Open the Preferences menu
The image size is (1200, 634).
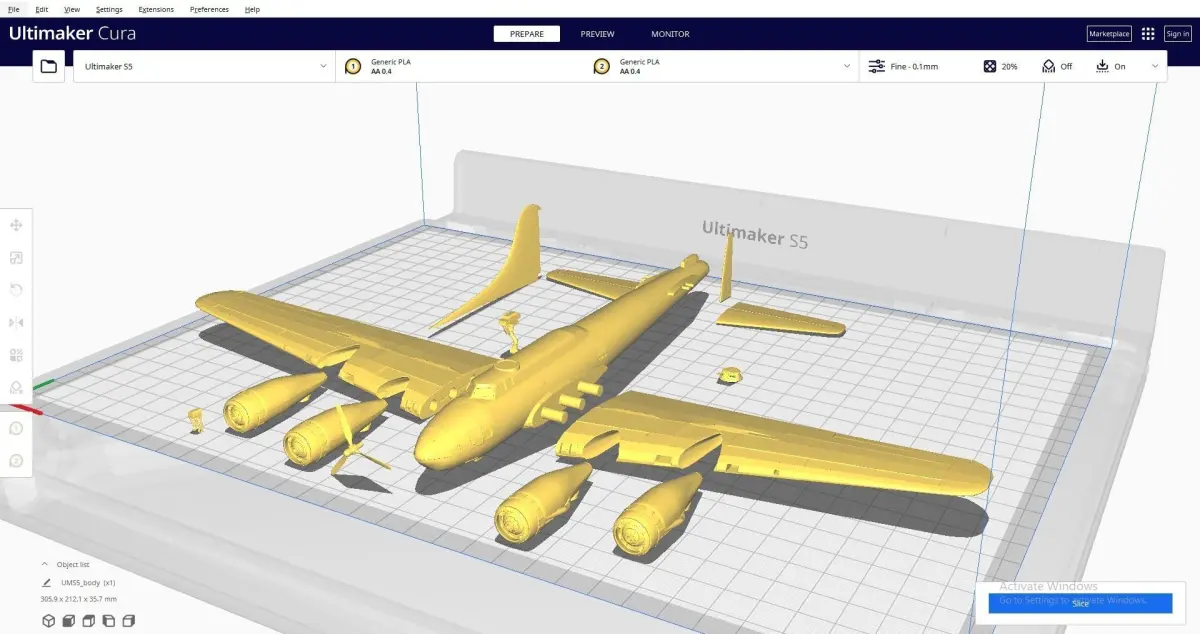(x=209, y=9)
